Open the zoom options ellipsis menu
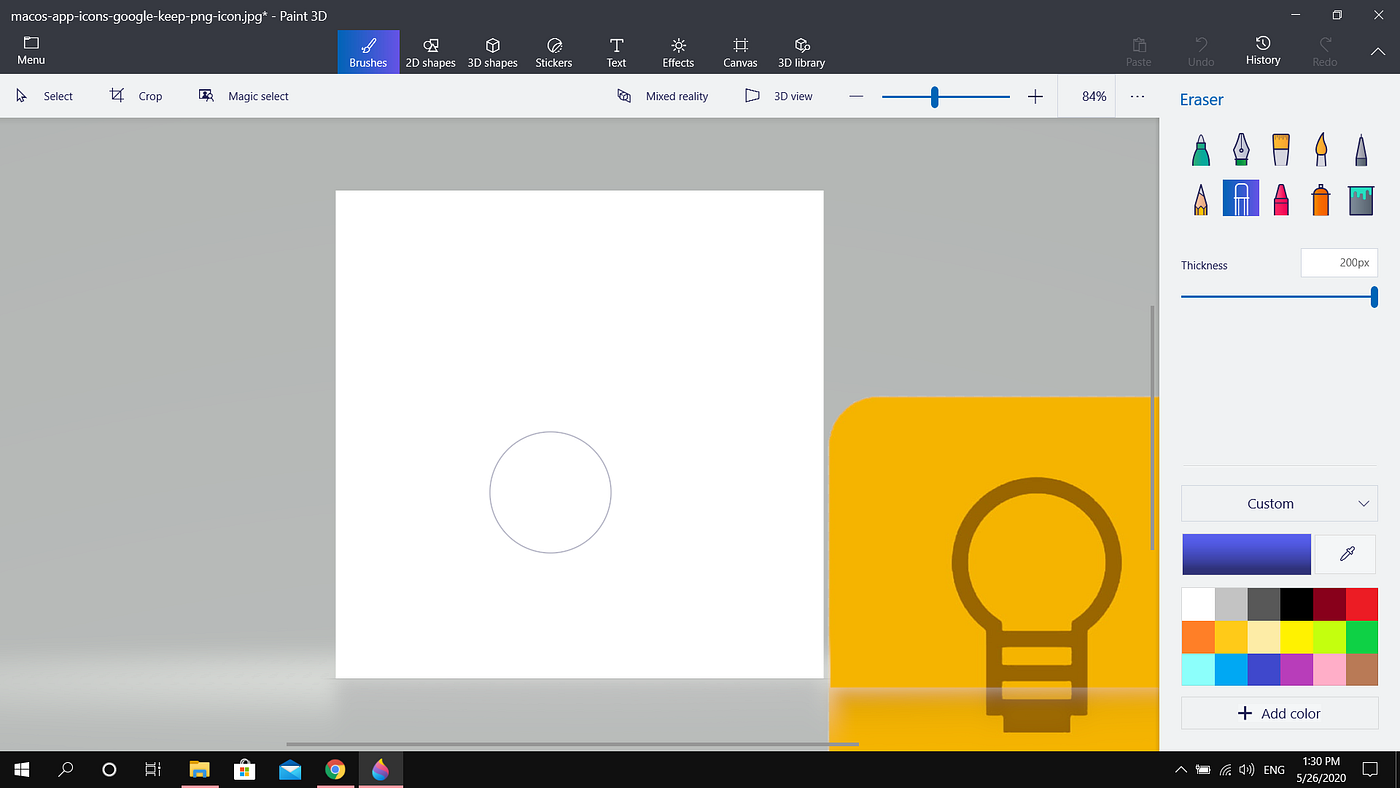Image resolution: width=1400 pixels, height=788 pixels. point(1137,96)
